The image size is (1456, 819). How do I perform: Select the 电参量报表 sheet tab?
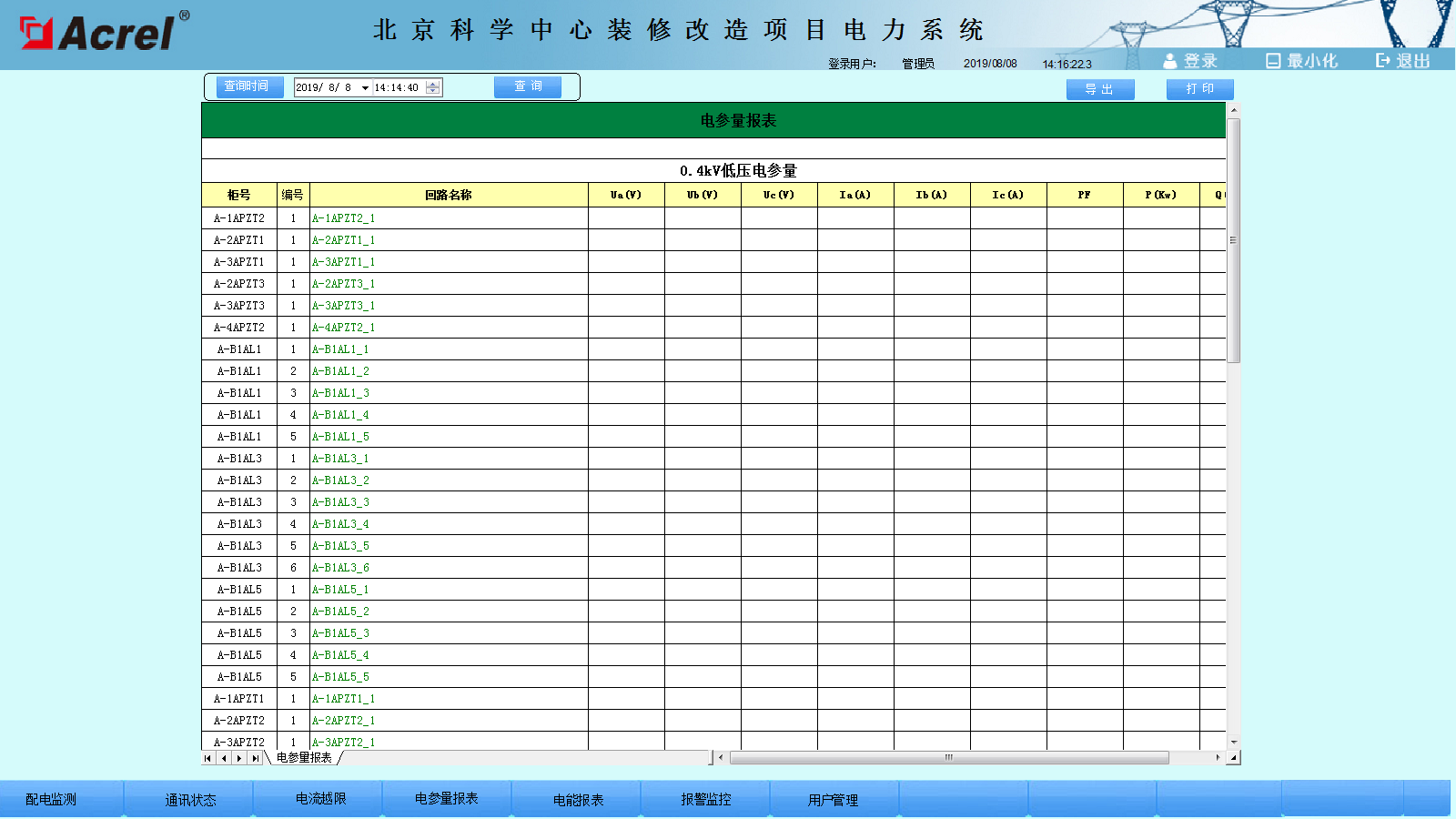tap(304, 758)
